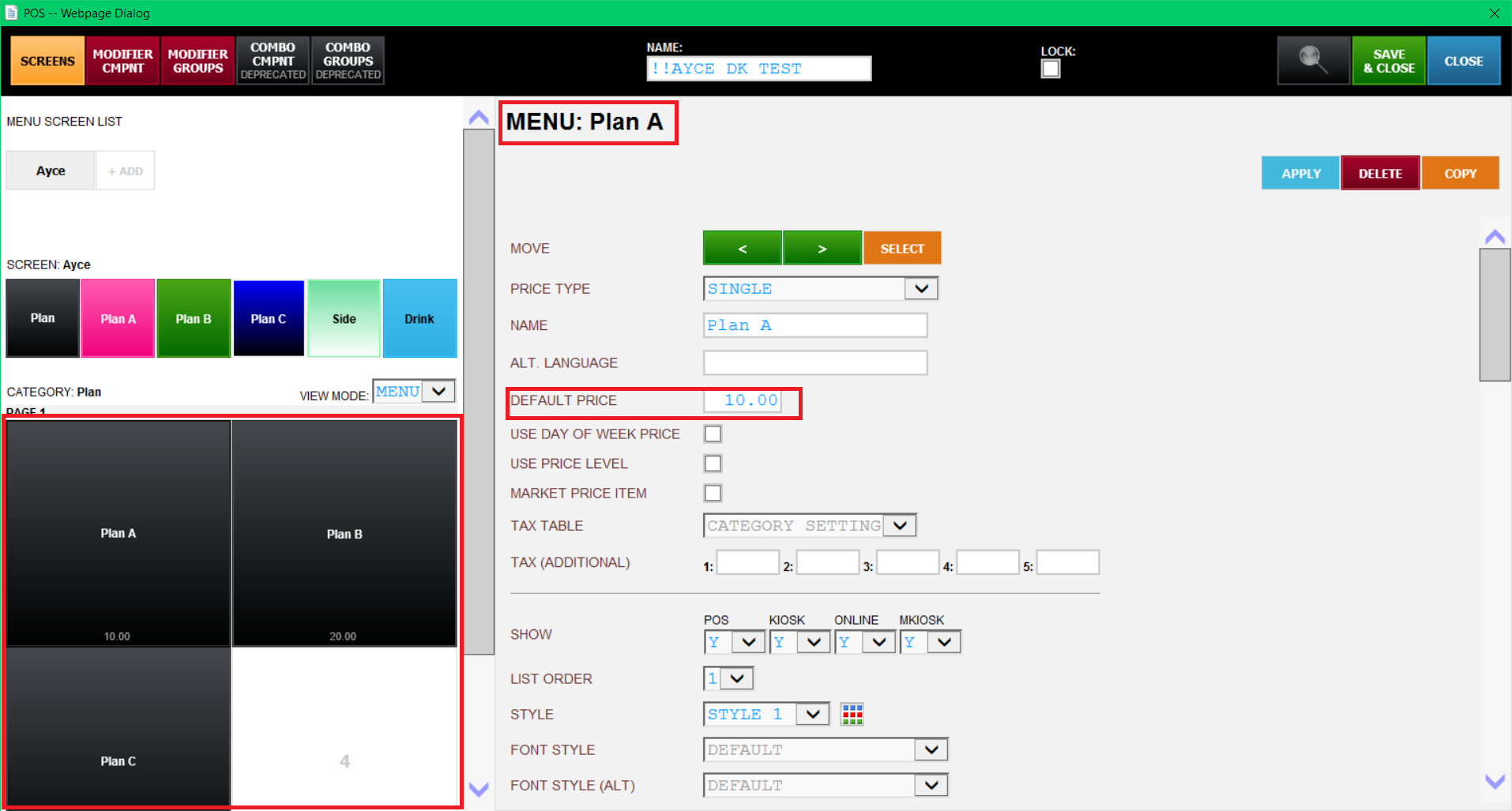Click additional tax field 3
Screen dimensions: 1512x811
tap(908, 562)
